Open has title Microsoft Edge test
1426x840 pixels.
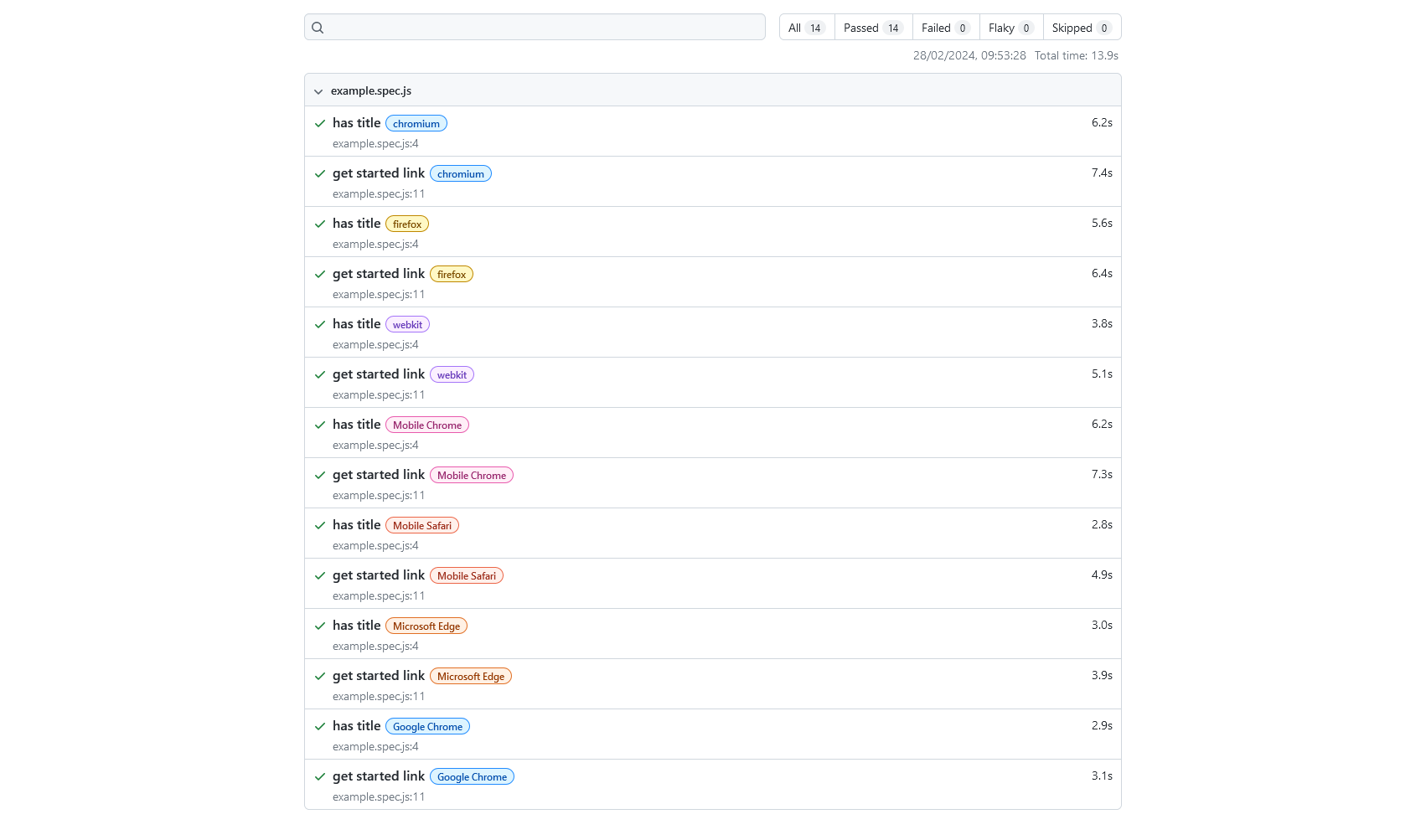pyautogui.click(x=356, y=626)
